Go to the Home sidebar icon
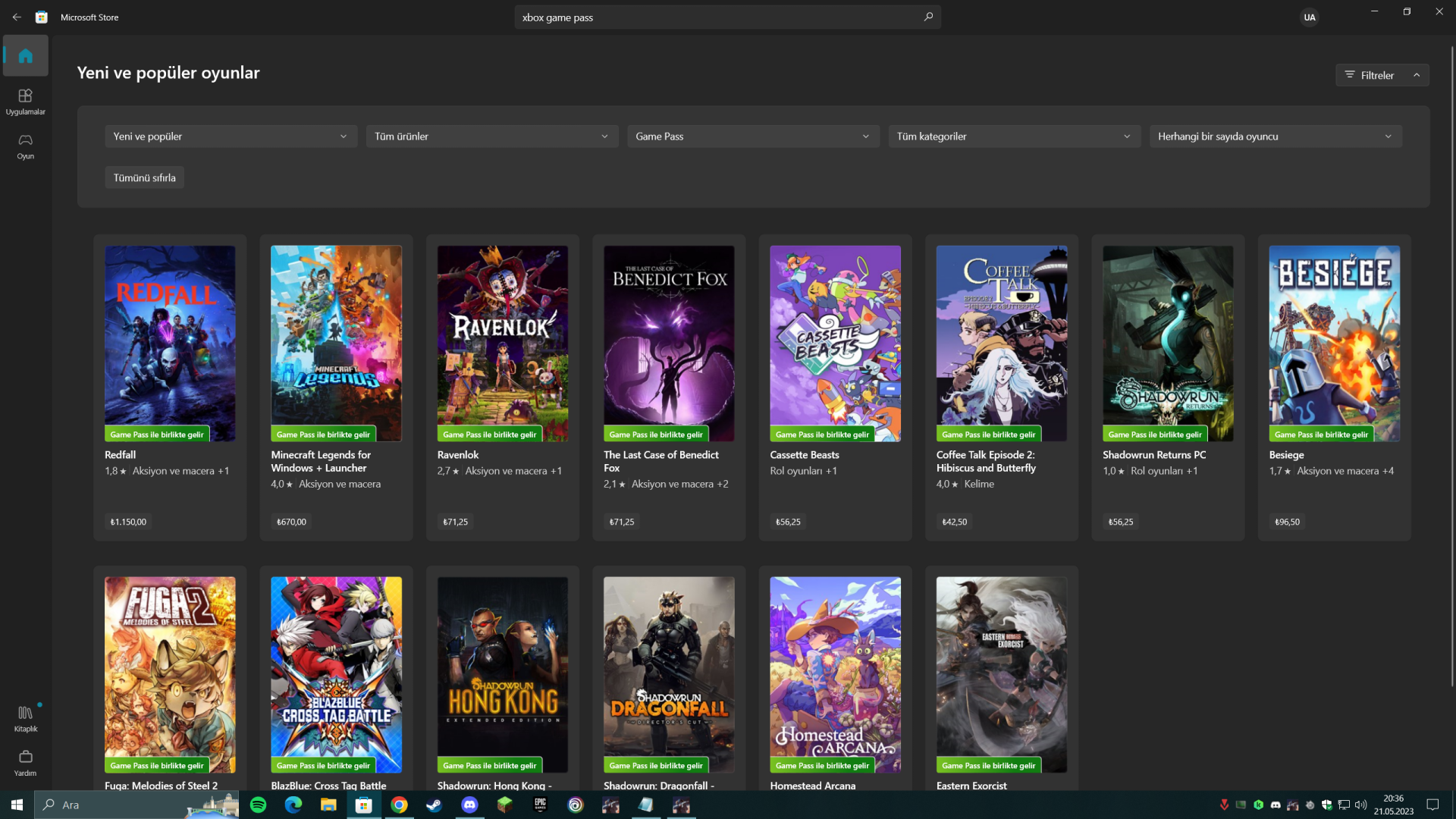 pyautogui.click(x=25, y=55)
